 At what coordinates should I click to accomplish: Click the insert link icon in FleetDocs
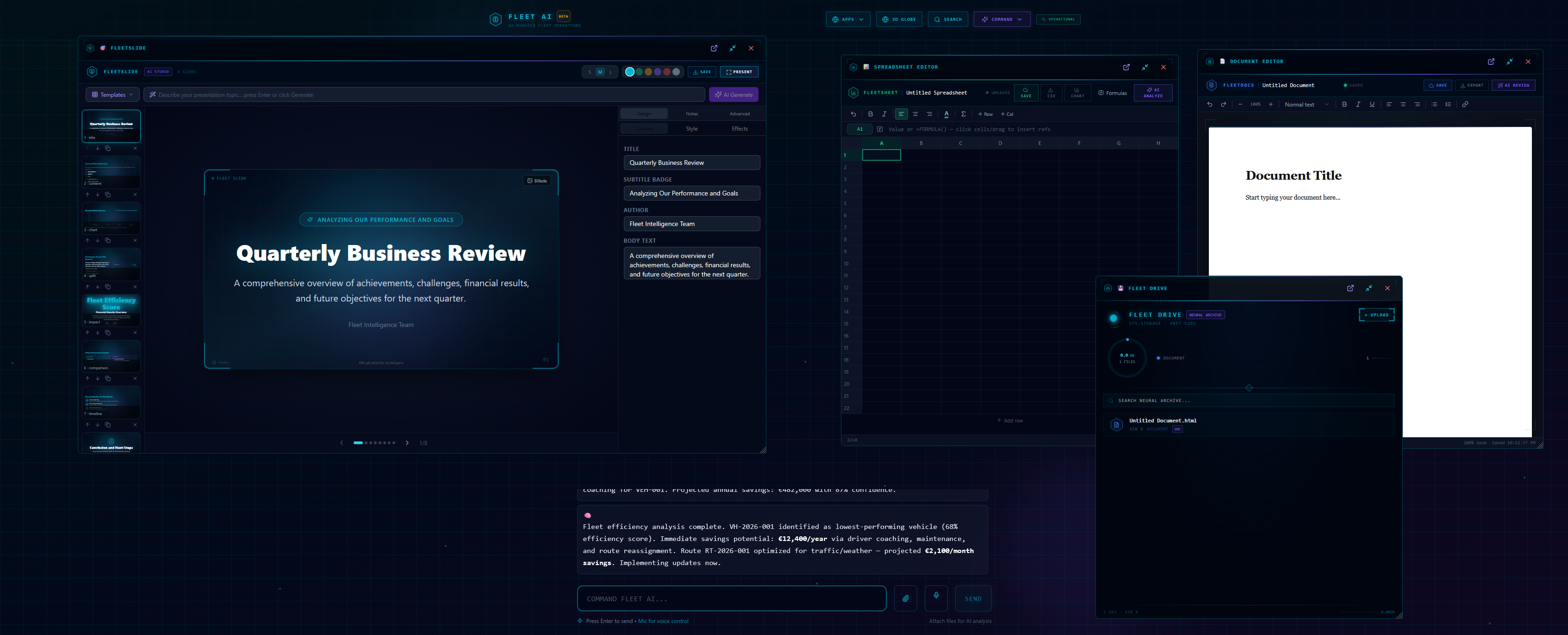click(x=1466, y=104)
